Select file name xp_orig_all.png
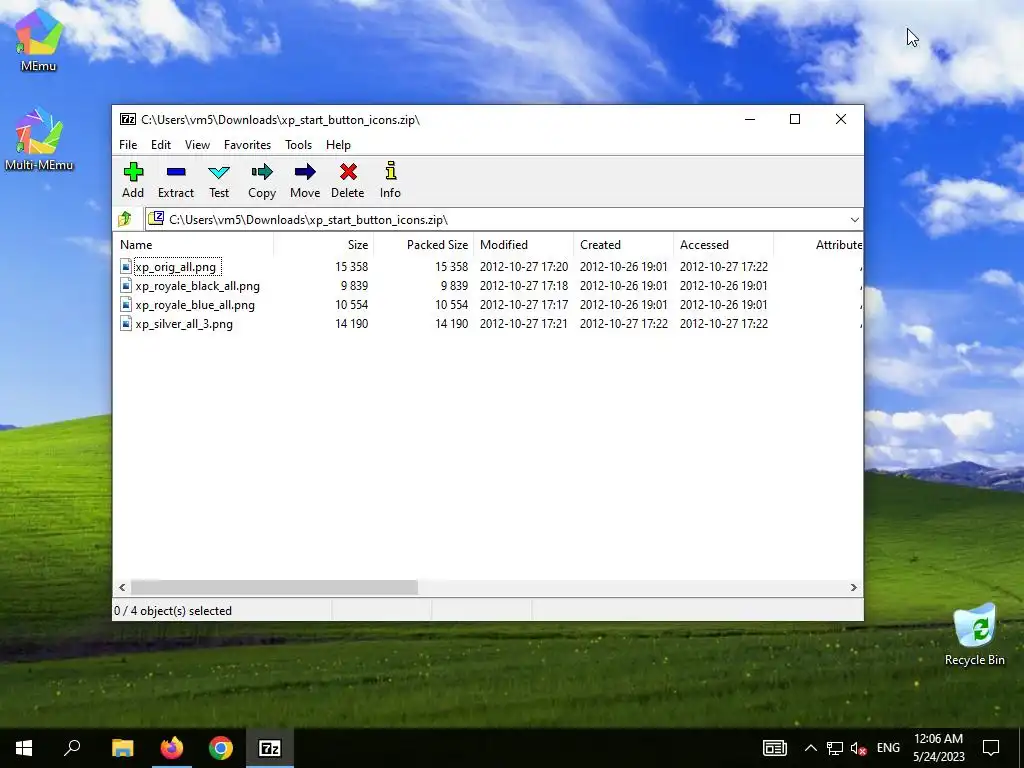Viewport: 1024px width, 768px height. (x=176, y=266)
